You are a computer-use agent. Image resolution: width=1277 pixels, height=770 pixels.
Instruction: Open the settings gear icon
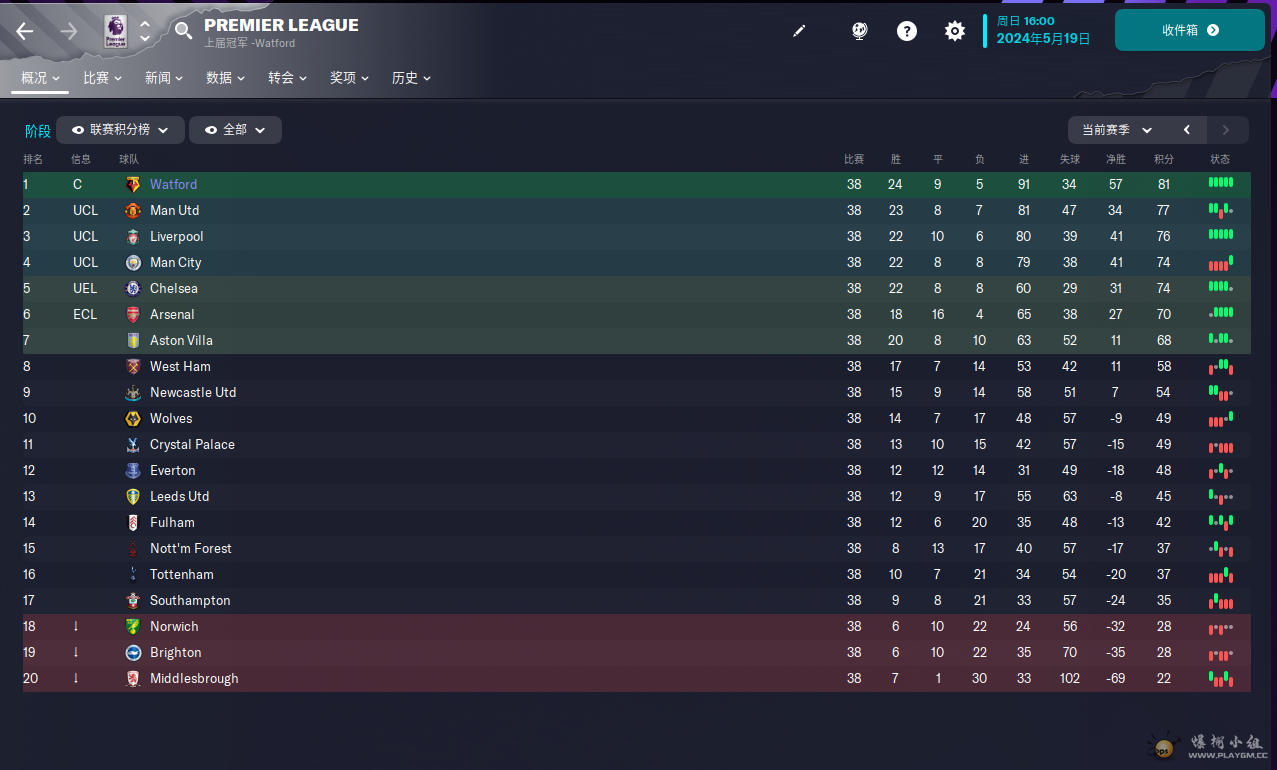coord(955,31)
